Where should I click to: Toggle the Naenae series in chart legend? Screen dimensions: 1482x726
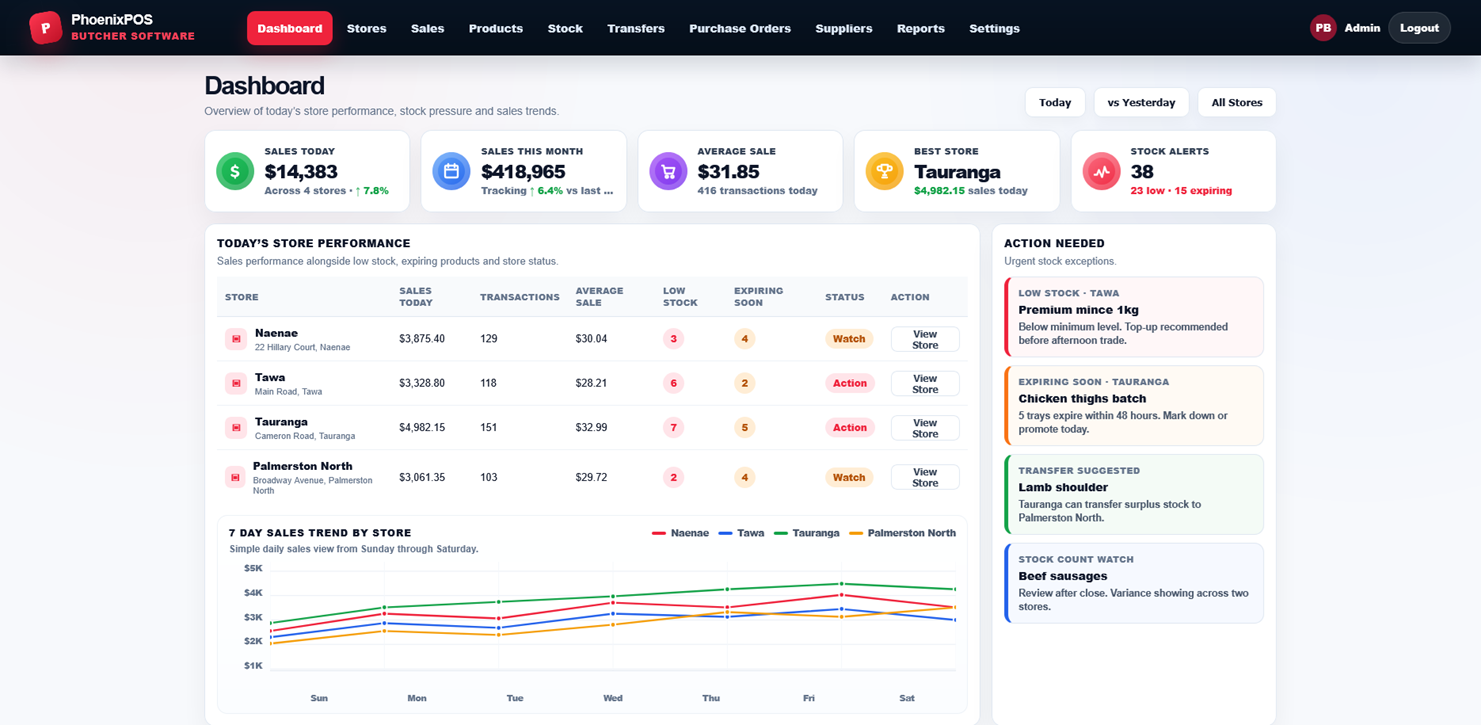[x=680, y=533]
